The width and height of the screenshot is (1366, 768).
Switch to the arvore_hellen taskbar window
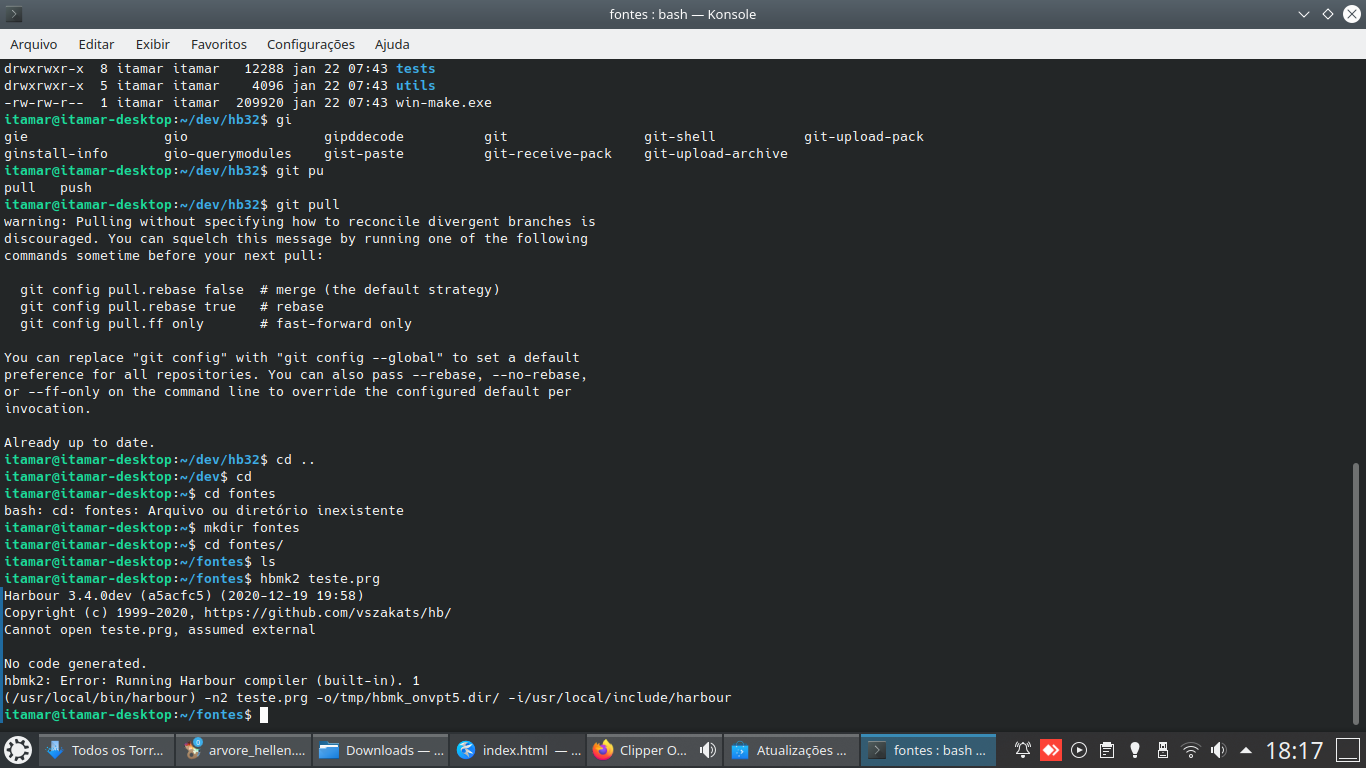click(x=243, y=750)
